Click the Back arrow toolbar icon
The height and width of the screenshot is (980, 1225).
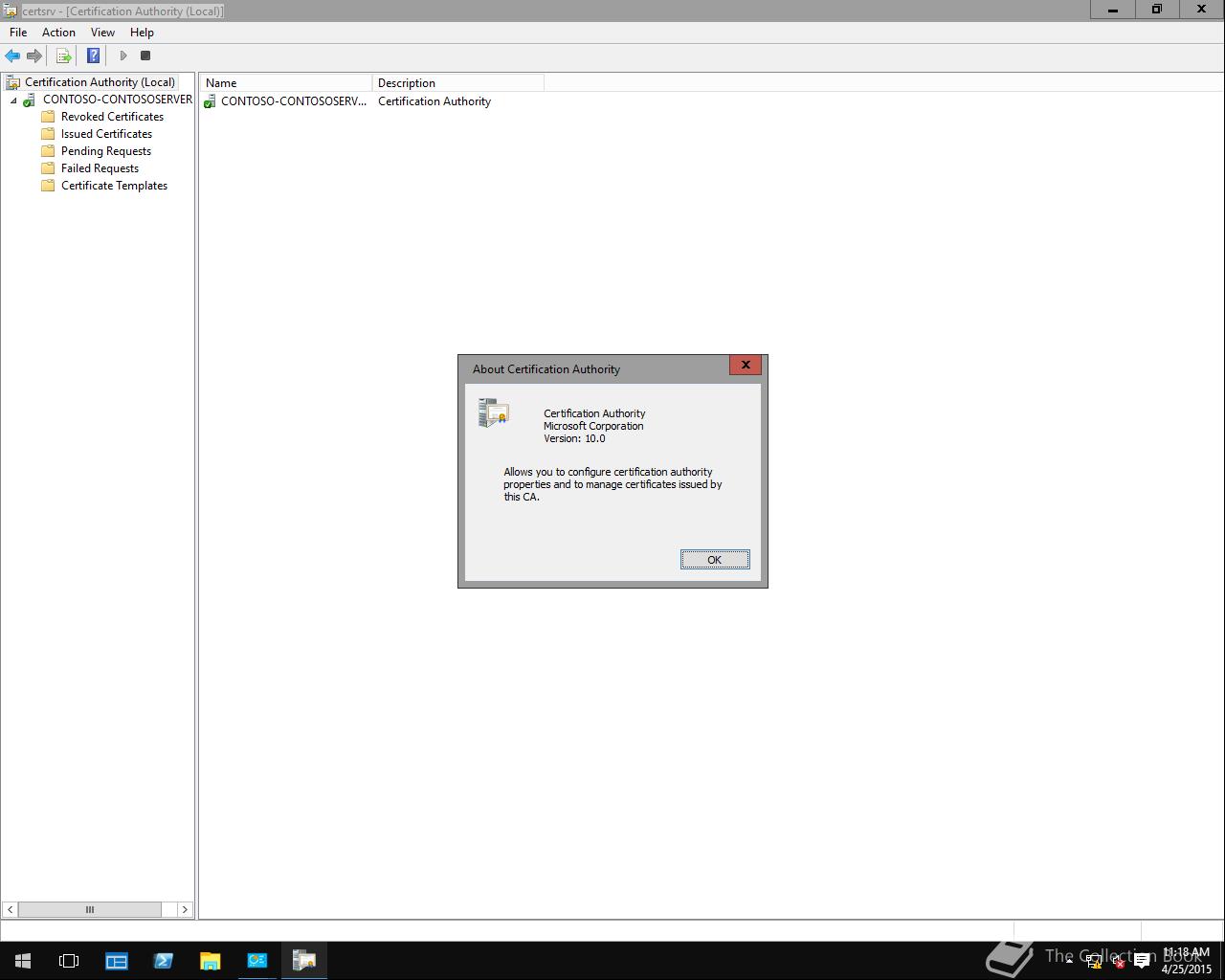12,56
